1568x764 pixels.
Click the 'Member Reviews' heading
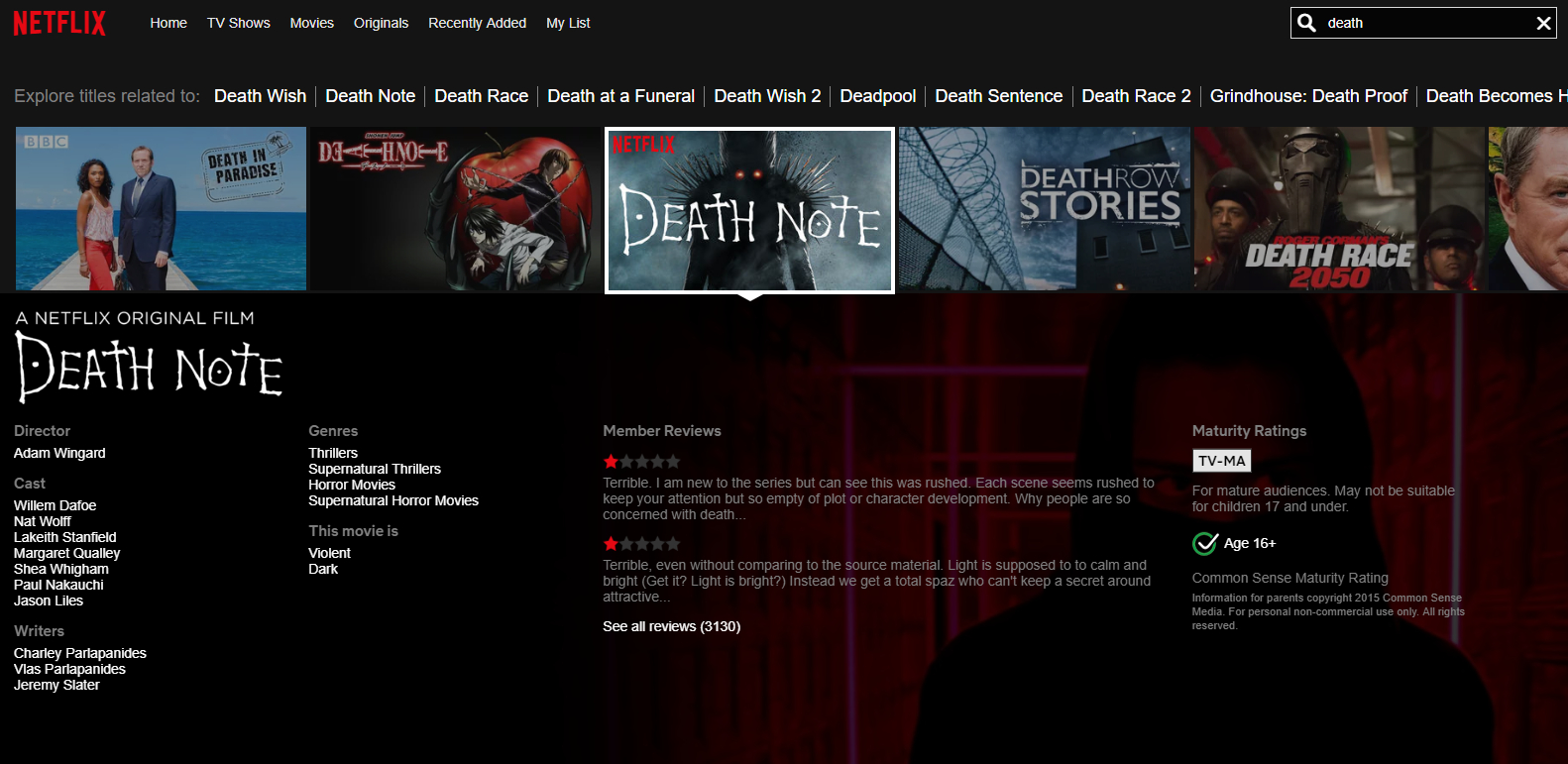pos(662,431)
